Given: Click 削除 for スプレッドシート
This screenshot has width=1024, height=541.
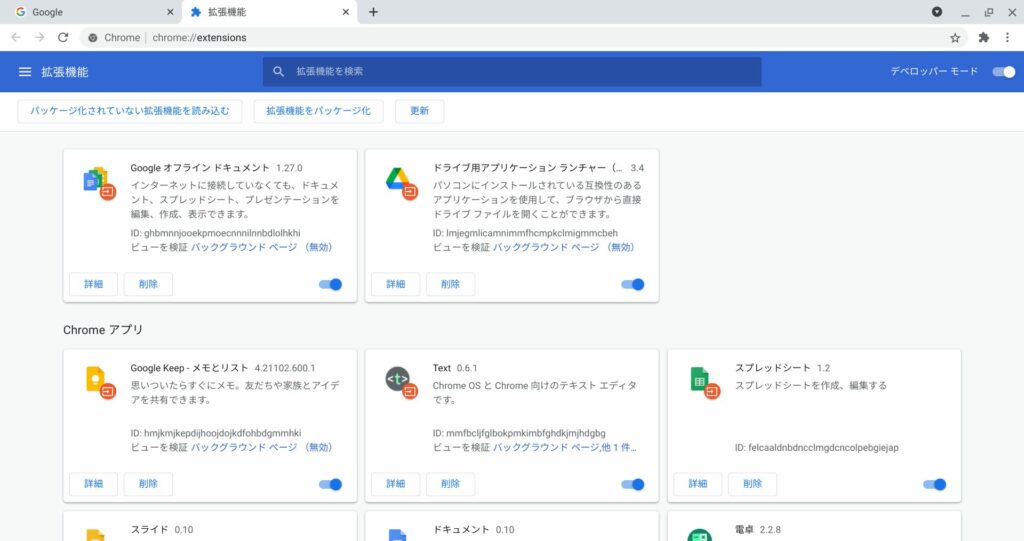Looking at the screenshot, I should [x=753, y=484].
